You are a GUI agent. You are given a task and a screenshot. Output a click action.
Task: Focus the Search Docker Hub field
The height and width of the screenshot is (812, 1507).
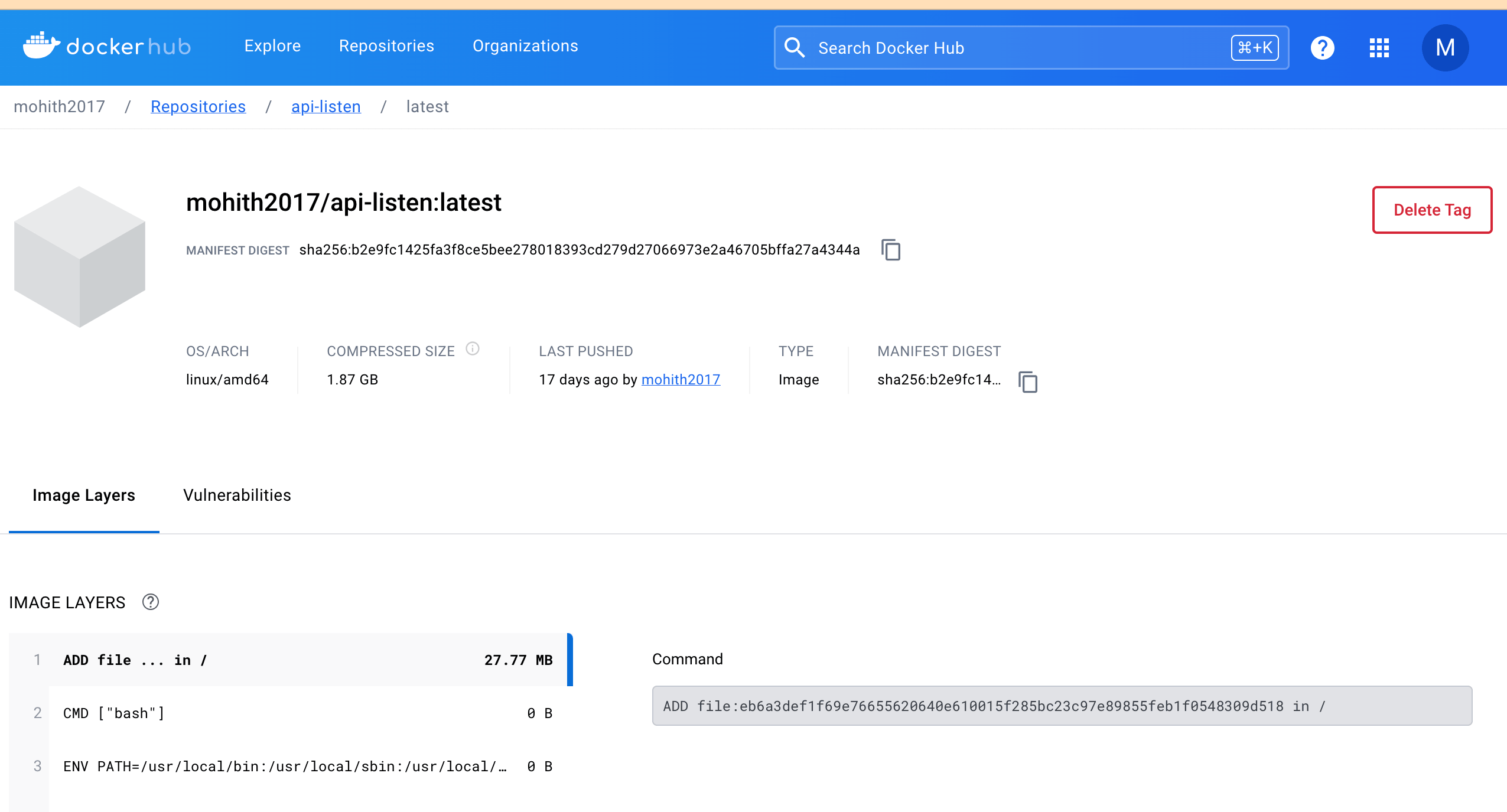pyautogui.click(x=1031, y=47)
